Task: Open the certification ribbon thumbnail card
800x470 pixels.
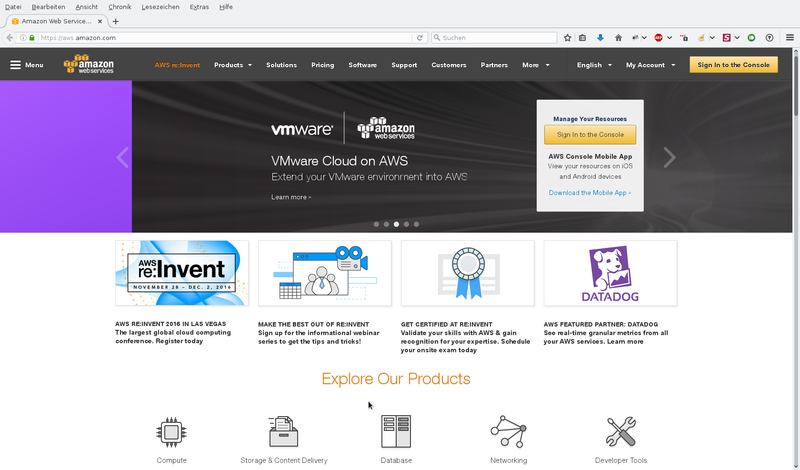Action: tap(468, 273)
